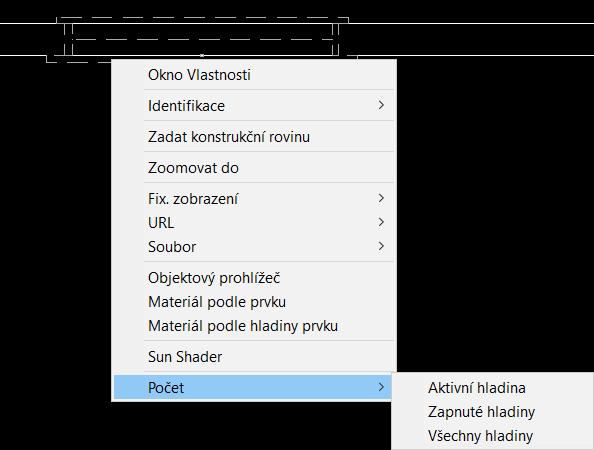Open the Fix. zobrazení submenu

254,199
